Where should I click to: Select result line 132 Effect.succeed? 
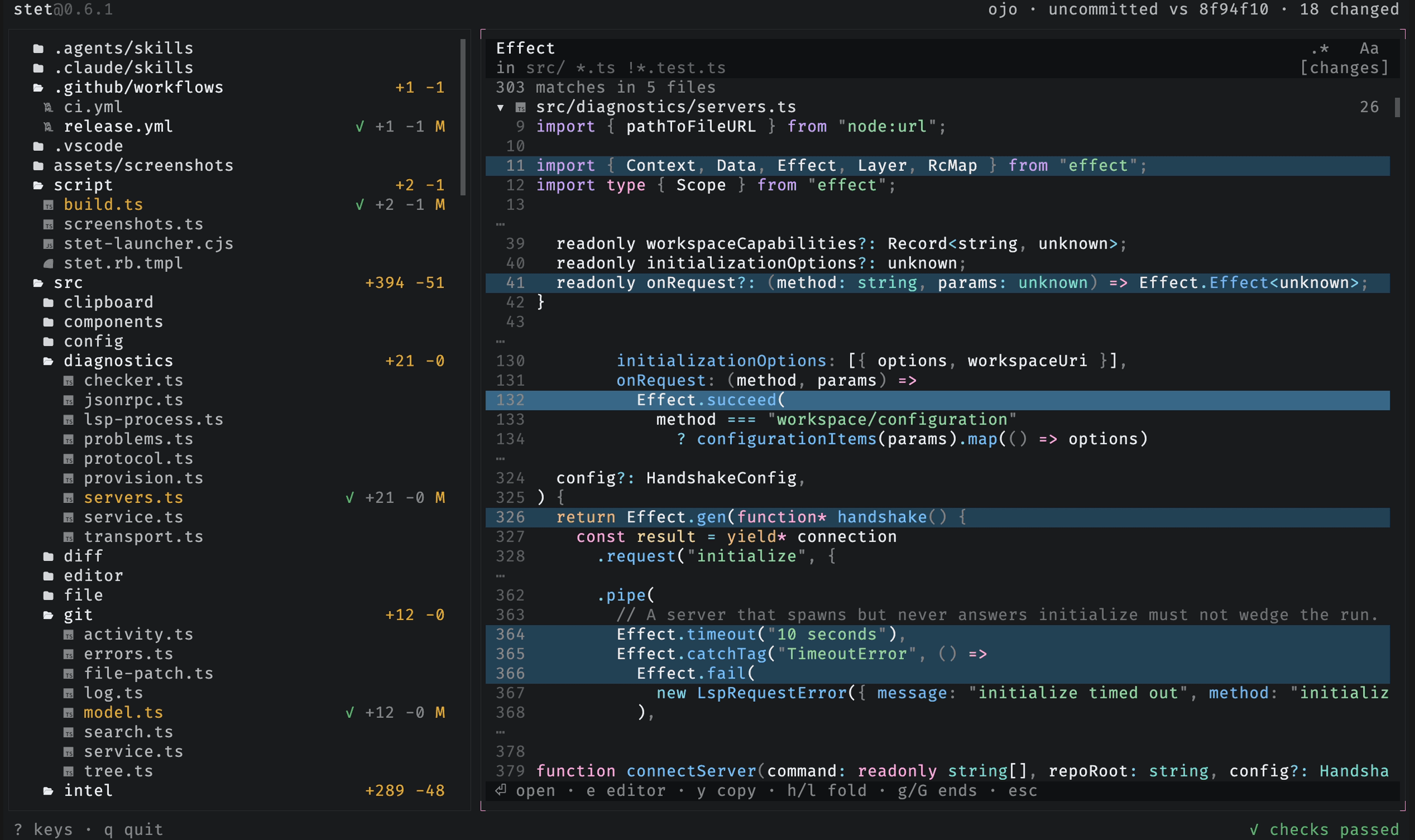937,400
